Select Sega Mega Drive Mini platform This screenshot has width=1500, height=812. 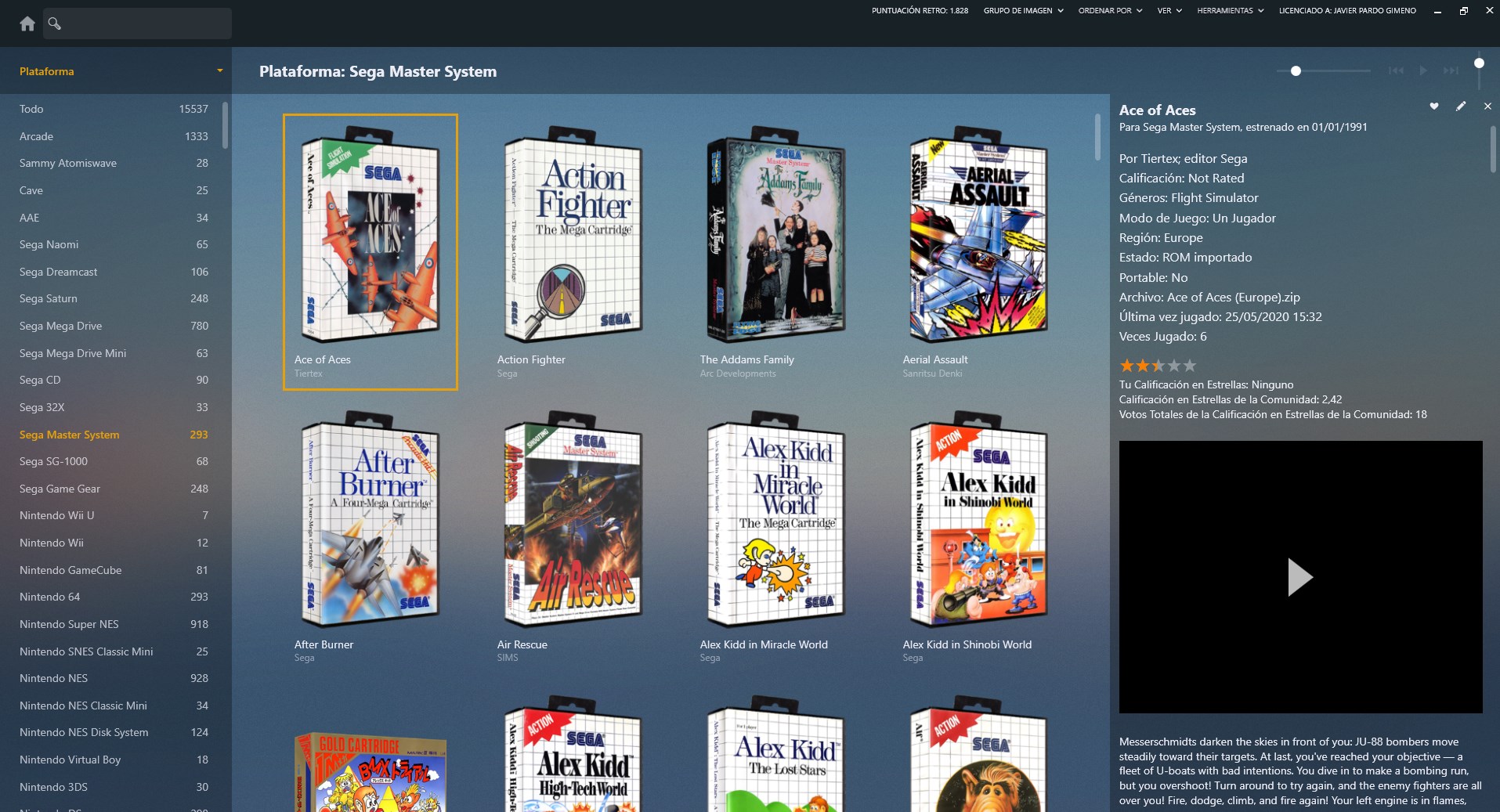pos(114,353)
